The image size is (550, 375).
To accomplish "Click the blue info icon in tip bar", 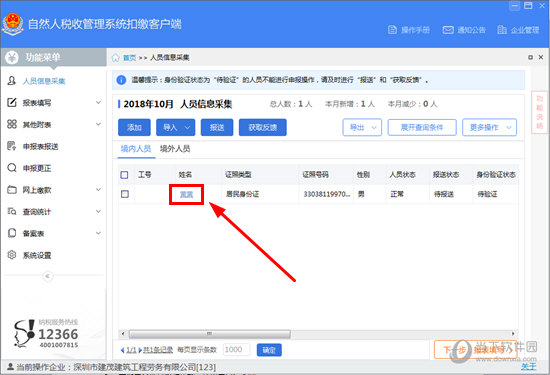I will (121, 80).
